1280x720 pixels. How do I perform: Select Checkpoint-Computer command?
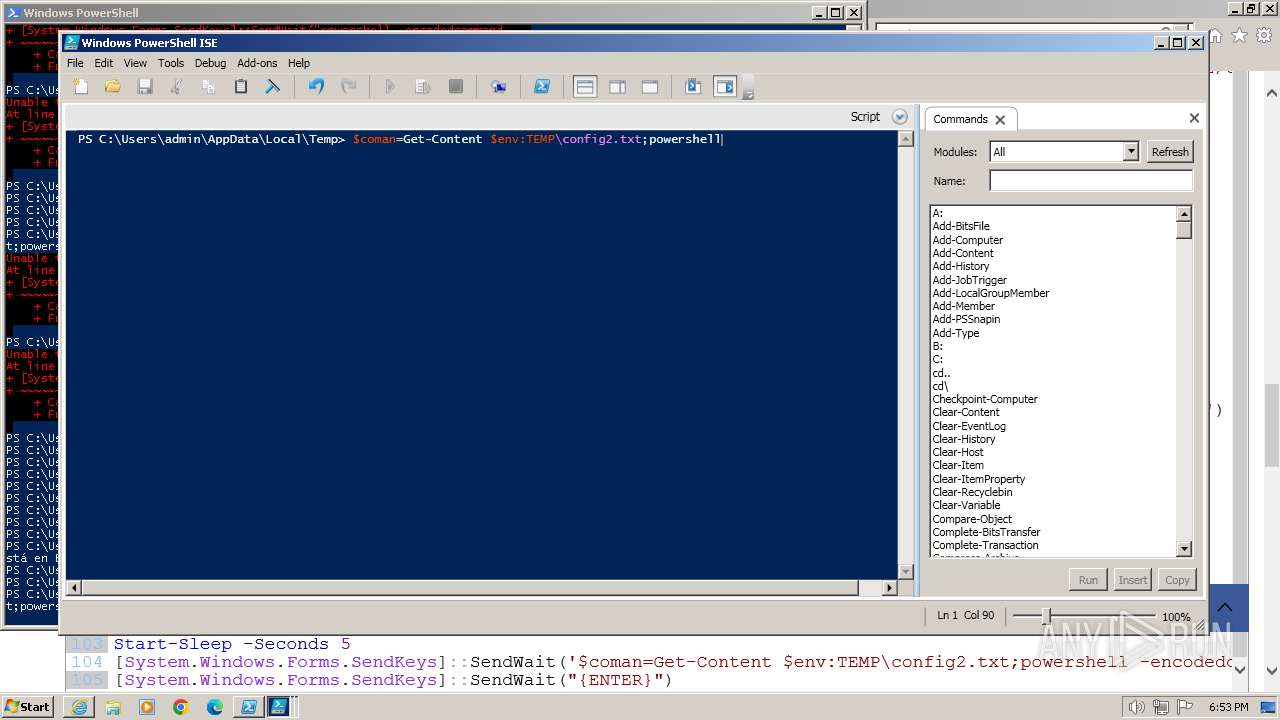point(985,399)
